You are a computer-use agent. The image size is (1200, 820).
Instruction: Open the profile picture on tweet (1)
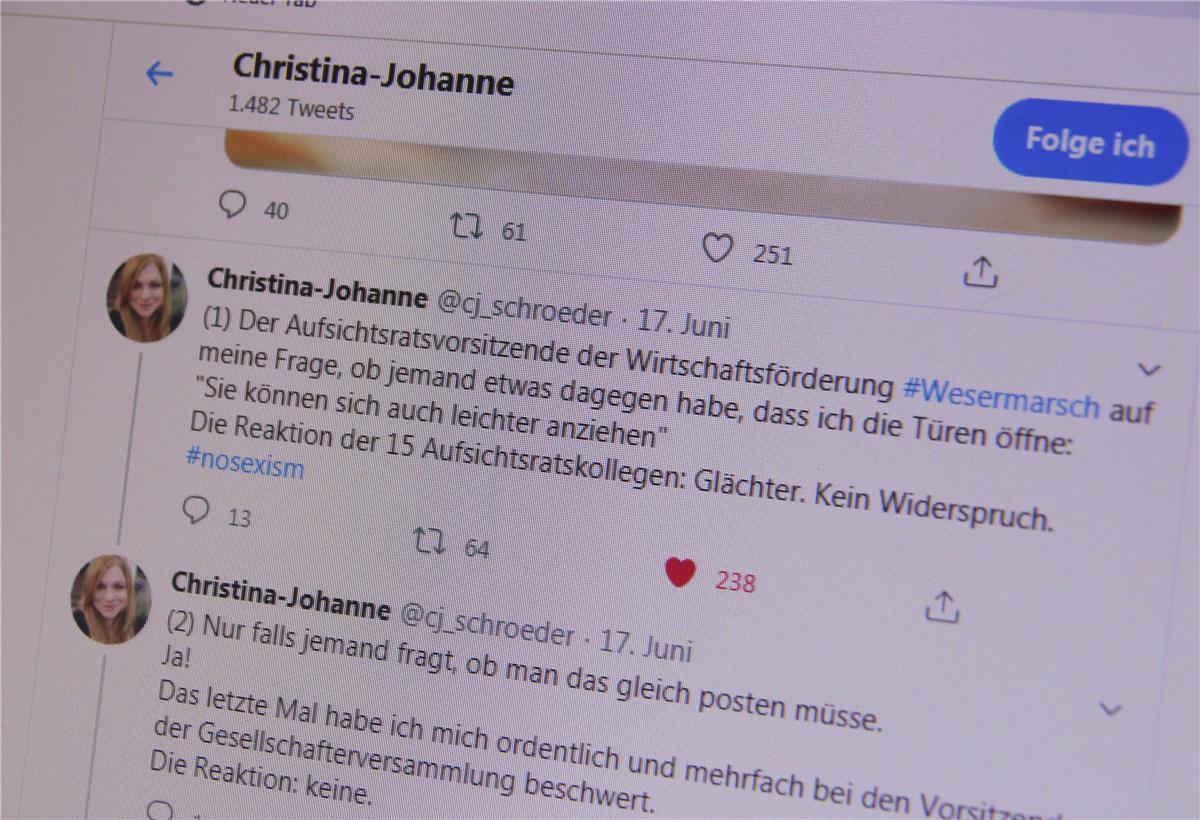[x=147, y=298]
